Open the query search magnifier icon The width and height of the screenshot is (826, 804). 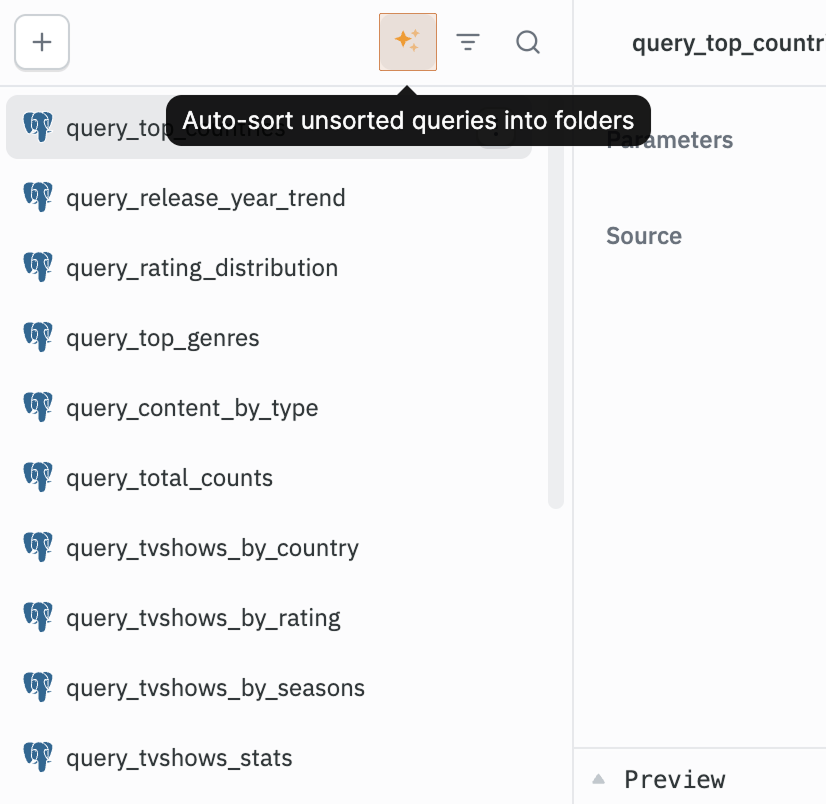tap(527, 42)
